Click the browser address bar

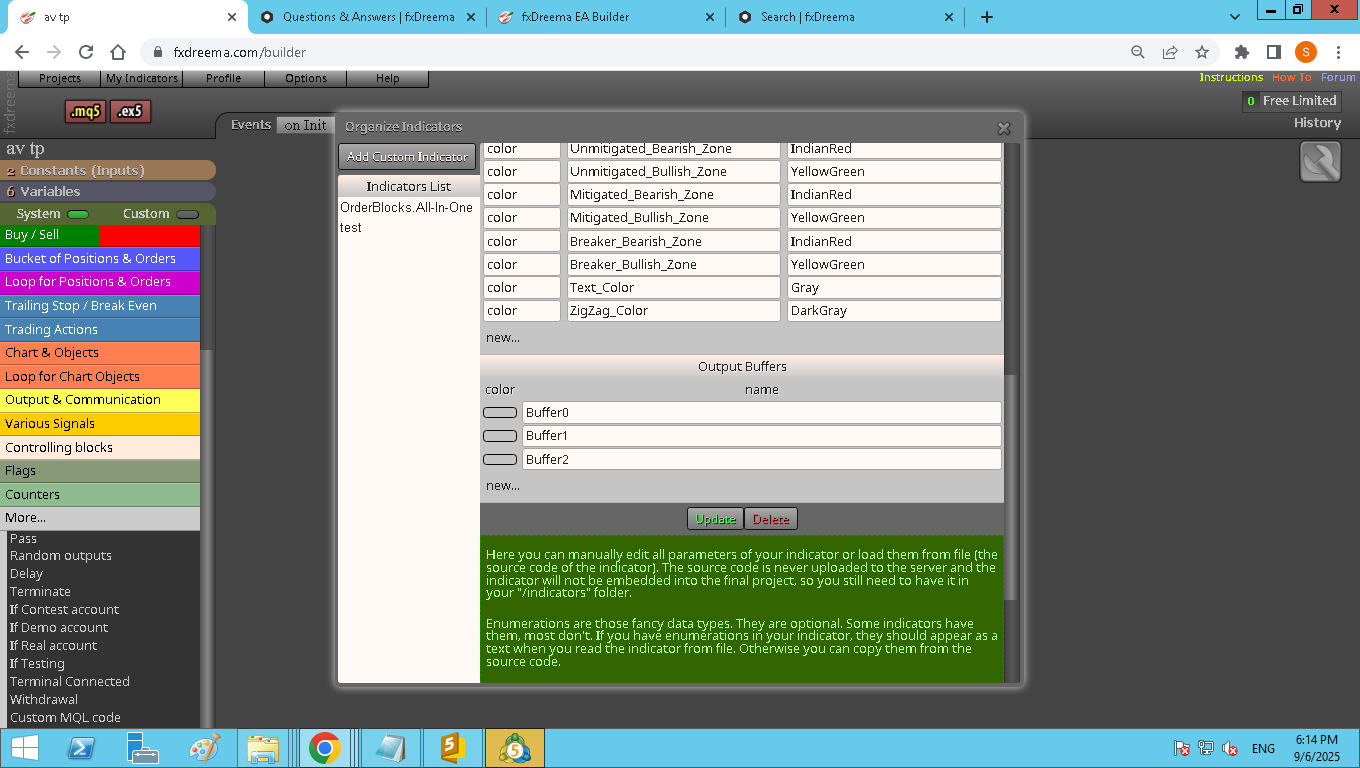(640, 52)
